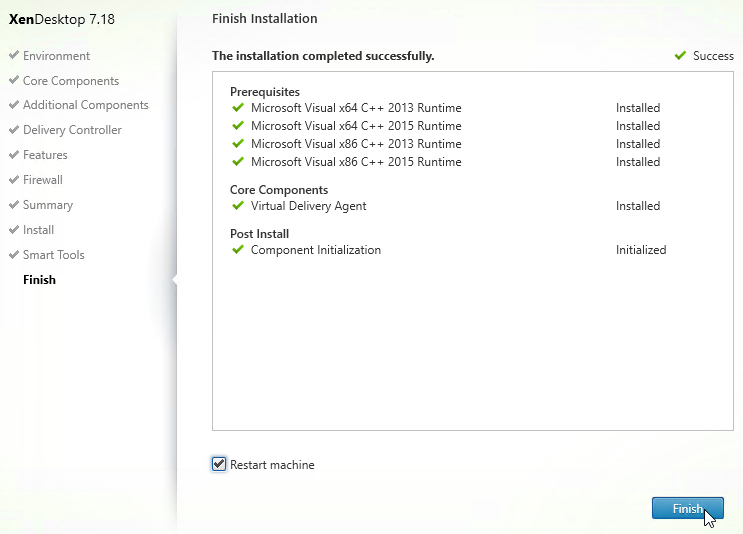Open the Delivery Controller step
The image size is (743, 534).
pyautogui.click(x=72, y=130)
